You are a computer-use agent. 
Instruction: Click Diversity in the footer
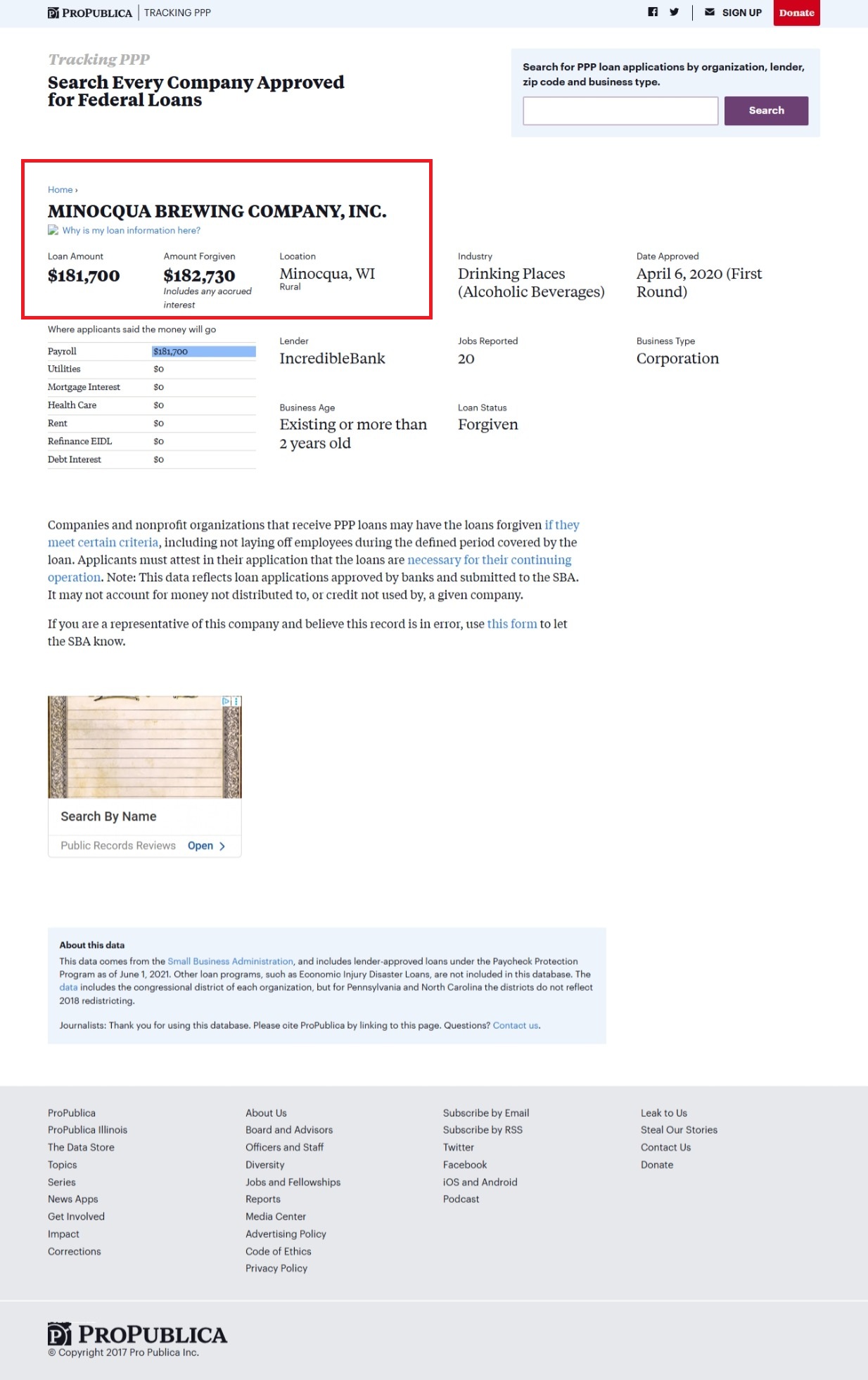(265, 1165)
